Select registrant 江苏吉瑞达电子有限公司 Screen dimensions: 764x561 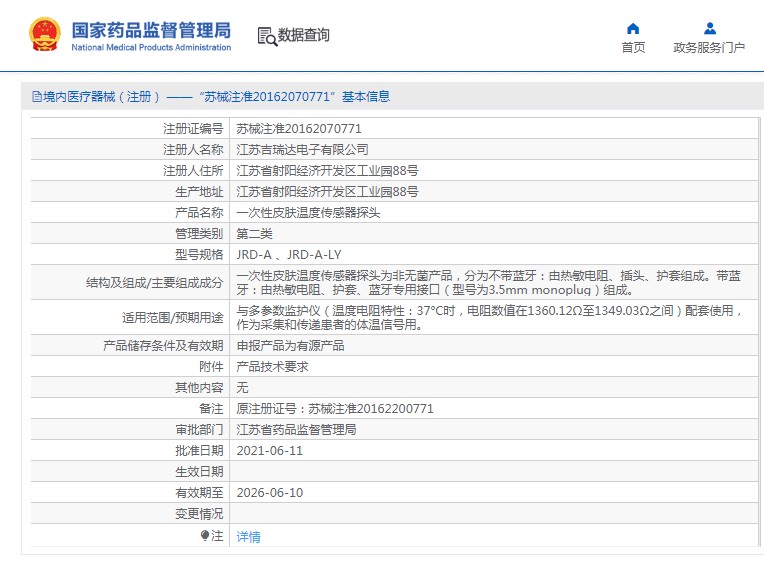pos(302,150)
